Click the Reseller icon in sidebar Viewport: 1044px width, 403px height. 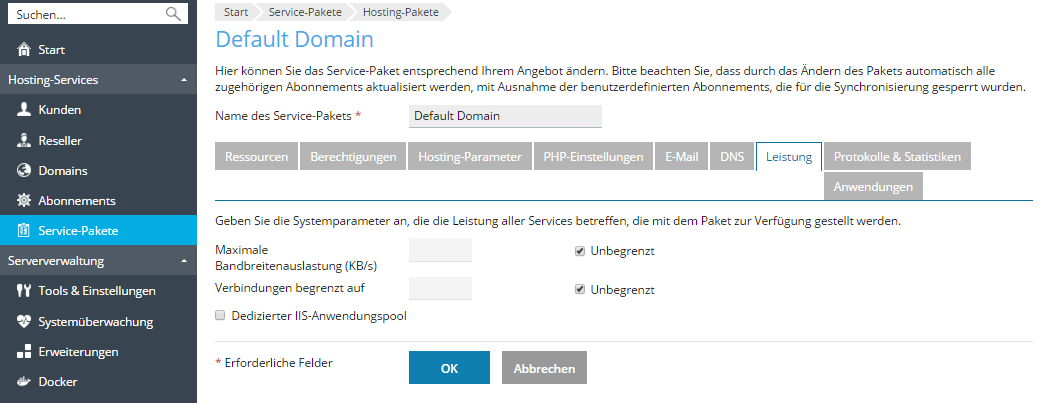pyautogui.click(x=24, y=141)
